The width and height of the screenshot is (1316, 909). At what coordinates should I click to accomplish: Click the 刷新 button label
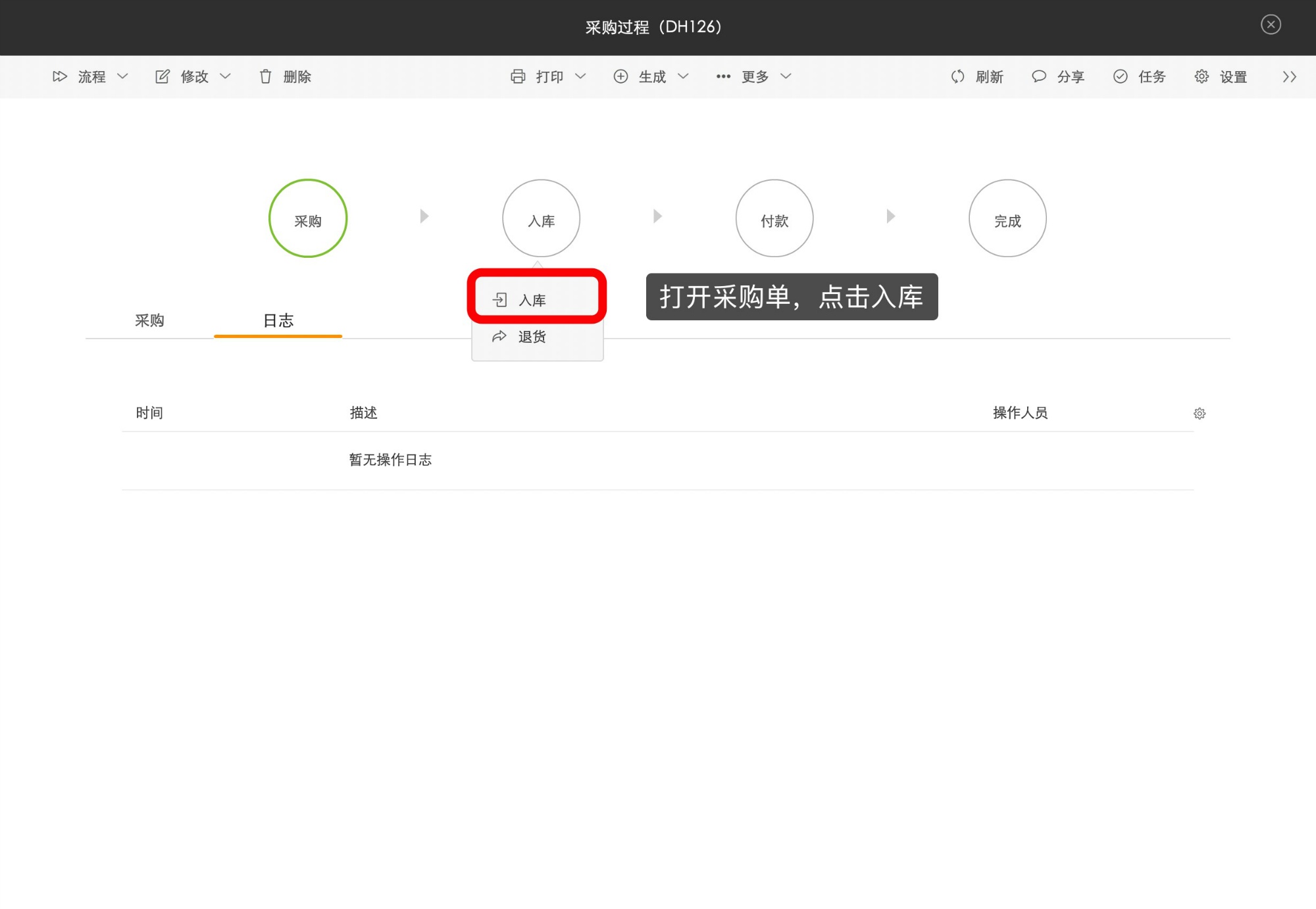(x=990, y=77)
